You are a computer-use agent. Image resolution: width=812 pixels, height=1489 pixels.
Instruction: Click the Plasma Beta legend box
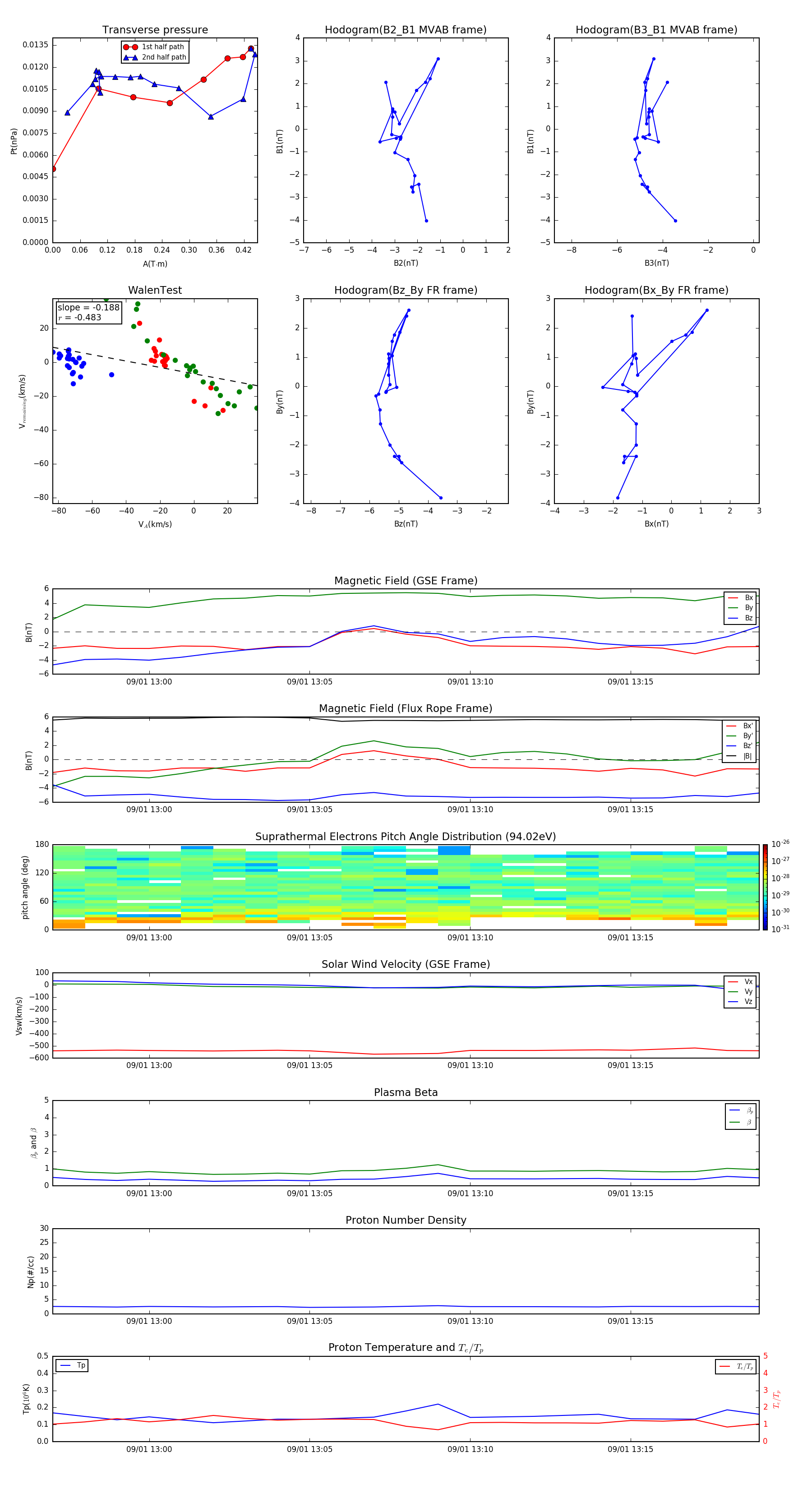pos(740,1116)
